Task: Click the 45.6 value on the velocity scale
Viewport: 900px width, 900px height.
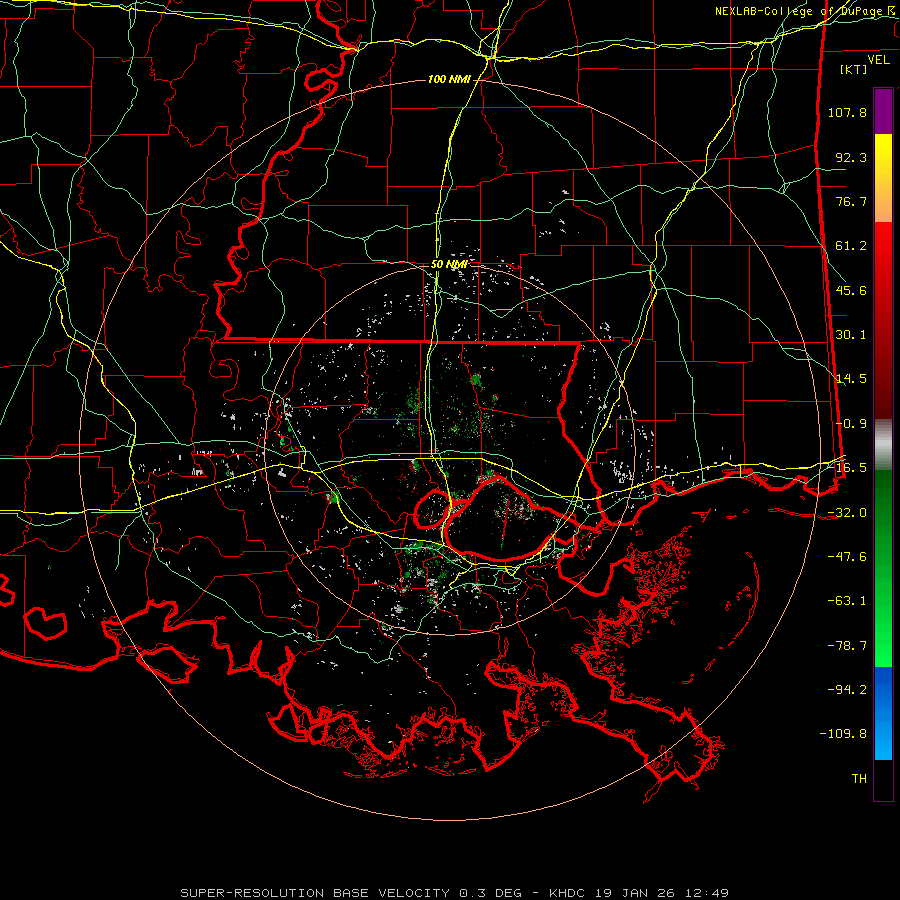Action: click(x=851, y=290)
